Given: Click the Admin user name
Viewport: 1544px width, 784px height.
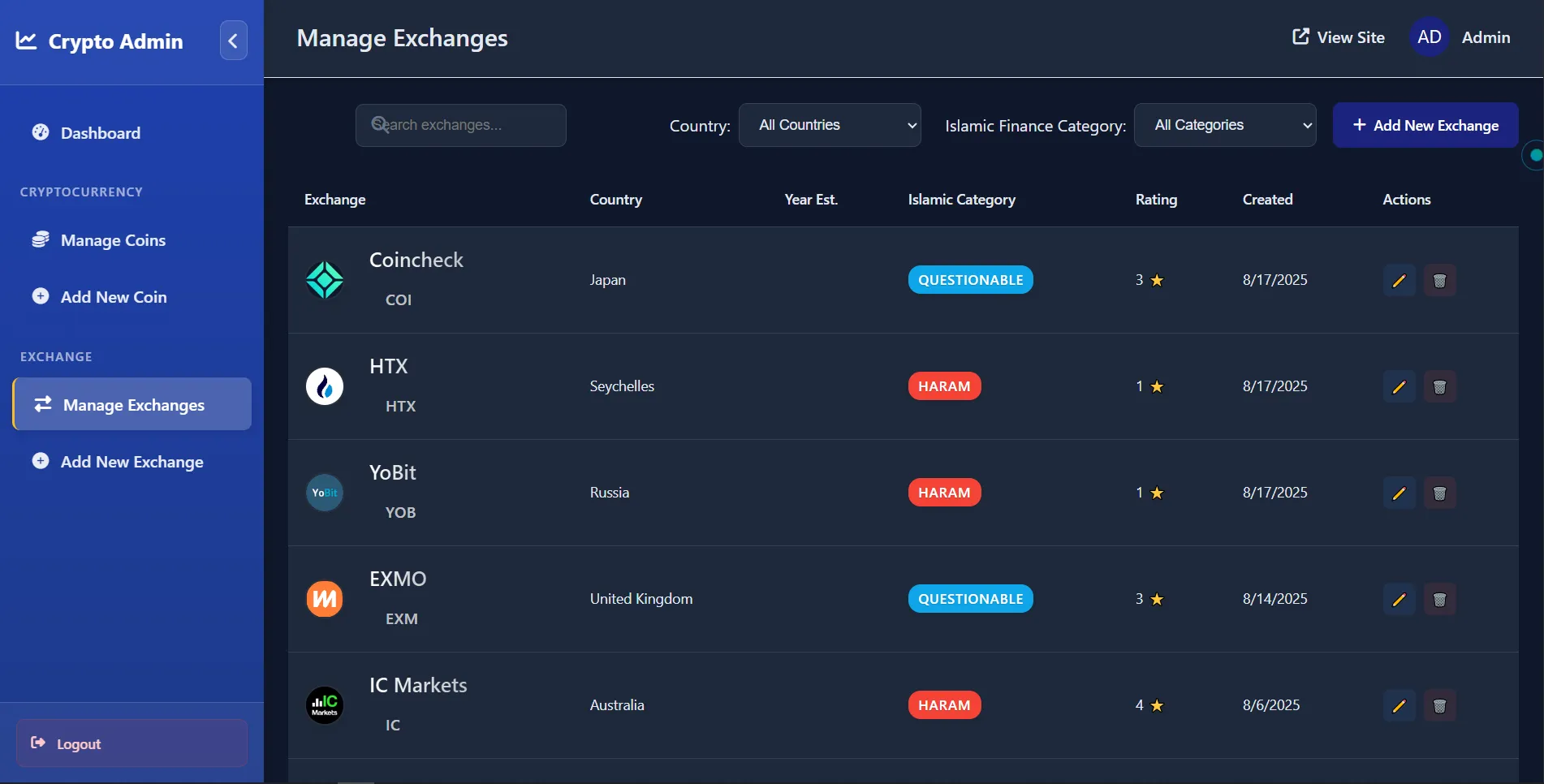Looking at the screenshot, I should (1486, 37).
